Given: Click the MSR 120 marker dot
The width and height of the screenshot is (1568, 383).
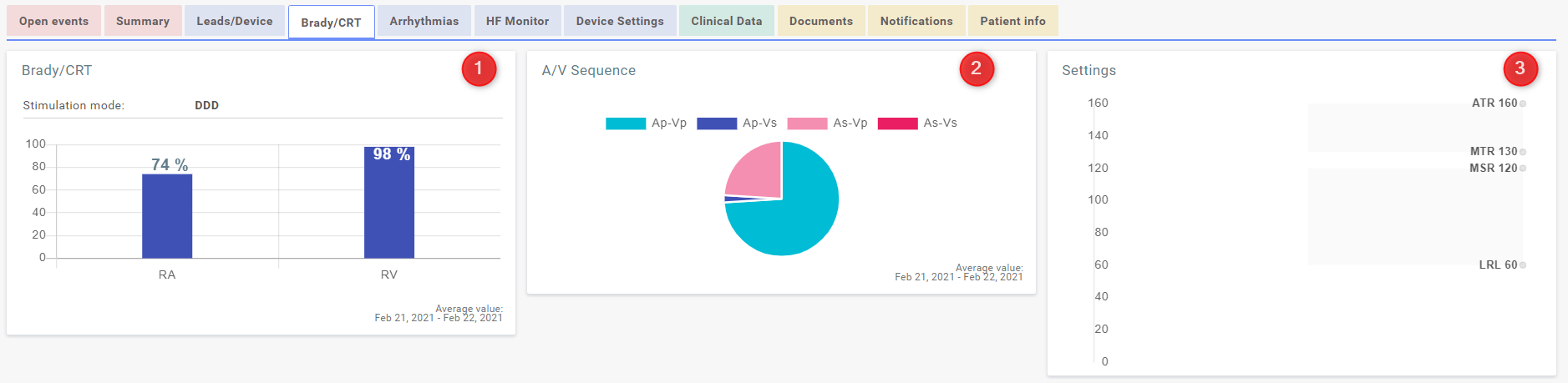Looking at the screenshot, I should pyautogui.click(x=1523, y=169).
